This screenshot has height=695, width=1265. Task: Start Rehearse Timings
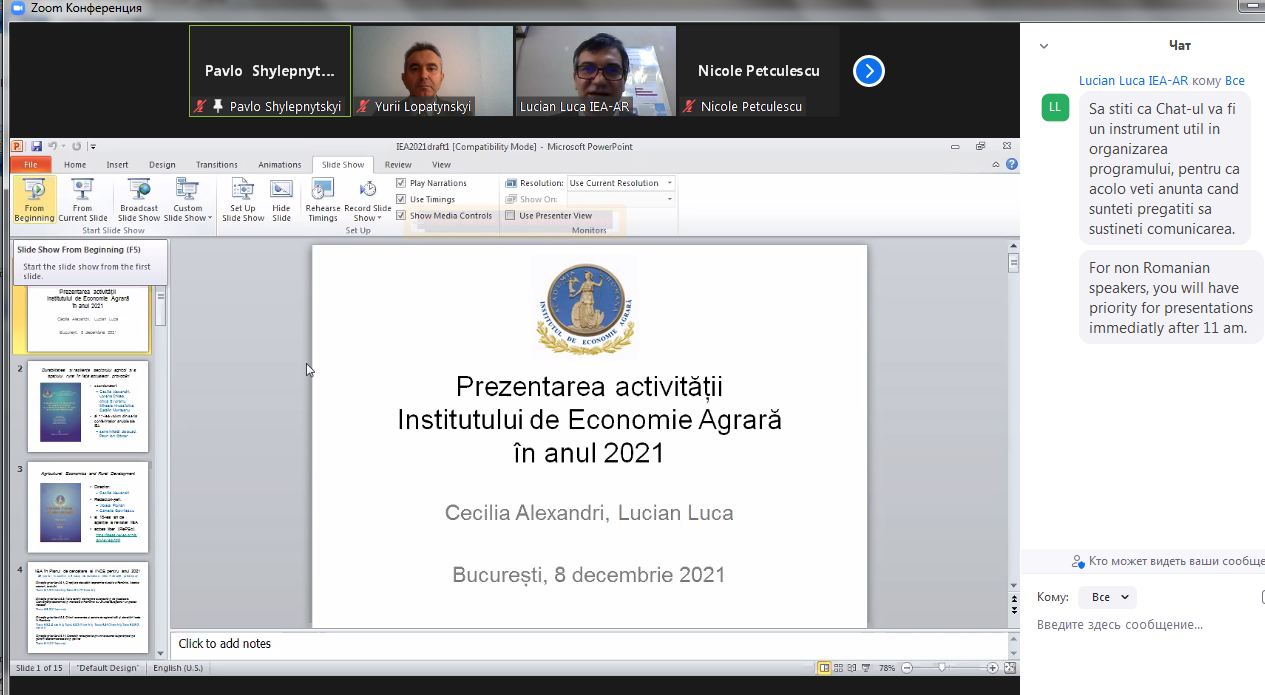[323, 200]
